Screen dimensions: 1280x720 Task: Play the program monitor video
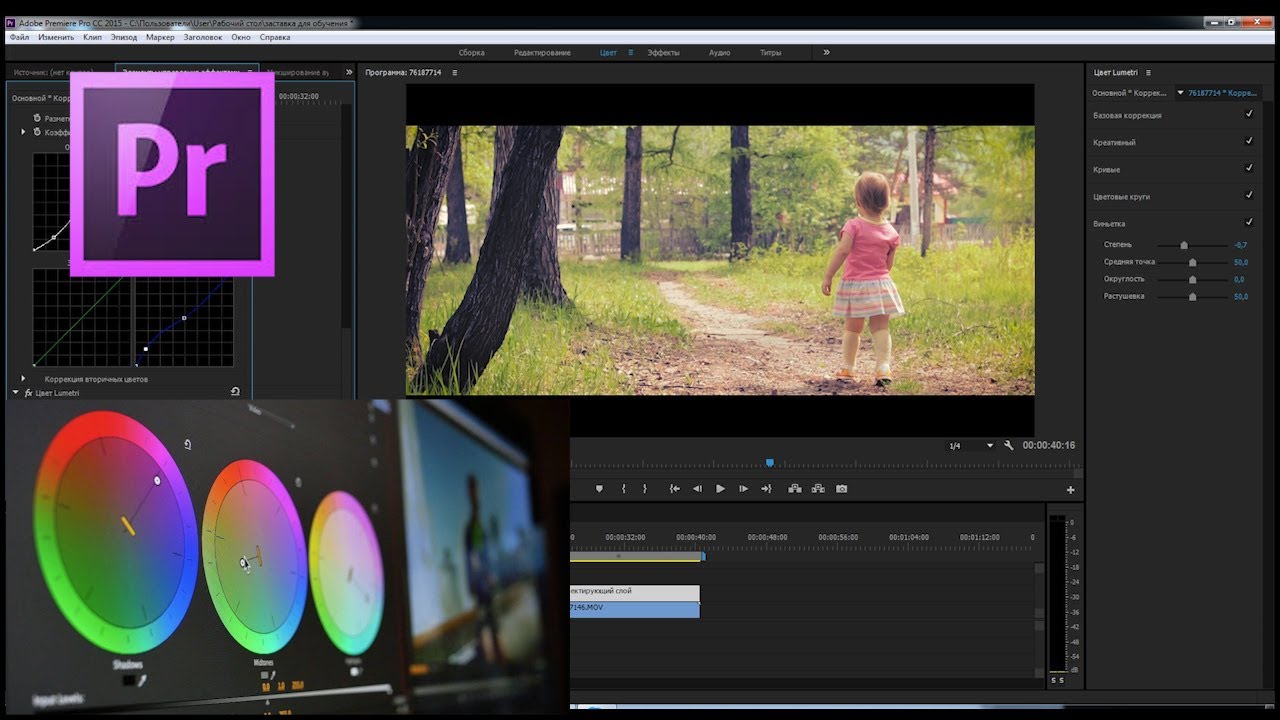[720, 489]
